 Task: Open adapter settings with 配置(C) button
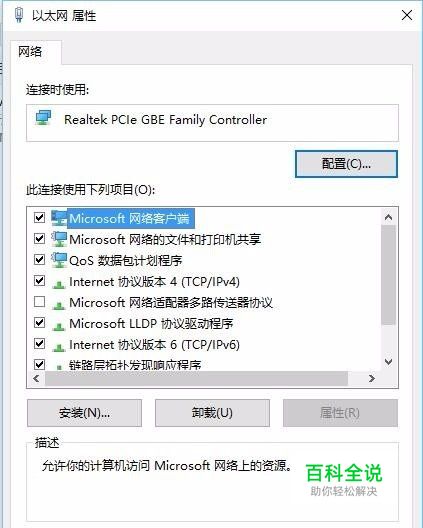[346, 164]
